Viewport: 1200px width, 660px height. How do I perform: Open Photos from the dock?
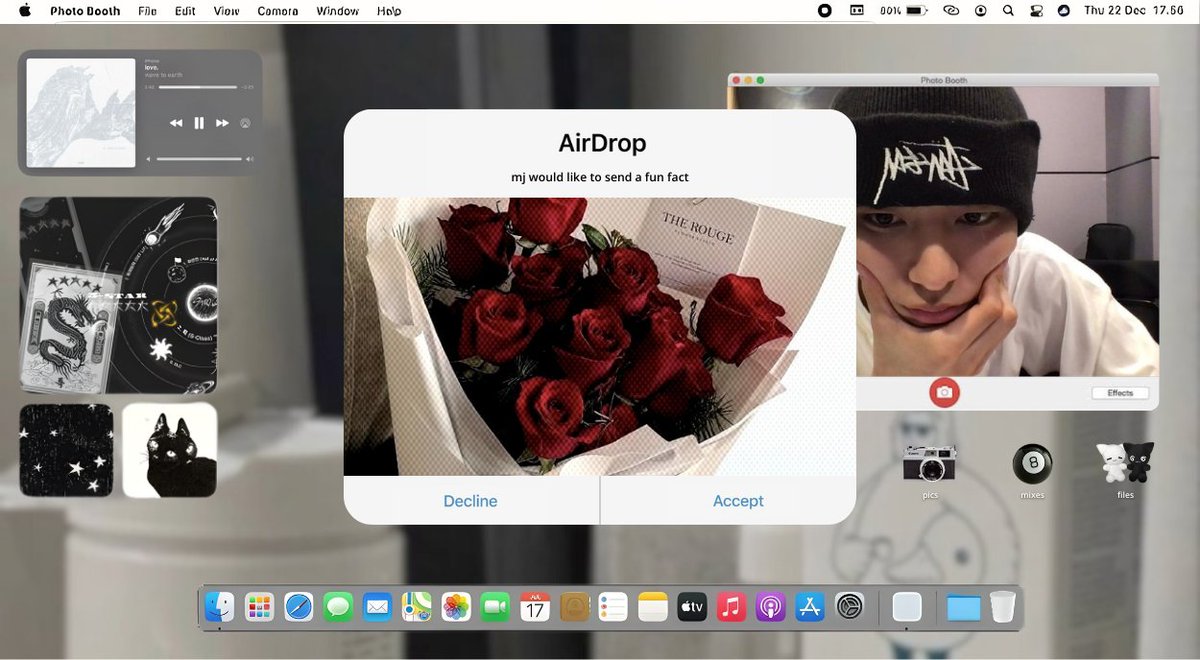point(456,606)
